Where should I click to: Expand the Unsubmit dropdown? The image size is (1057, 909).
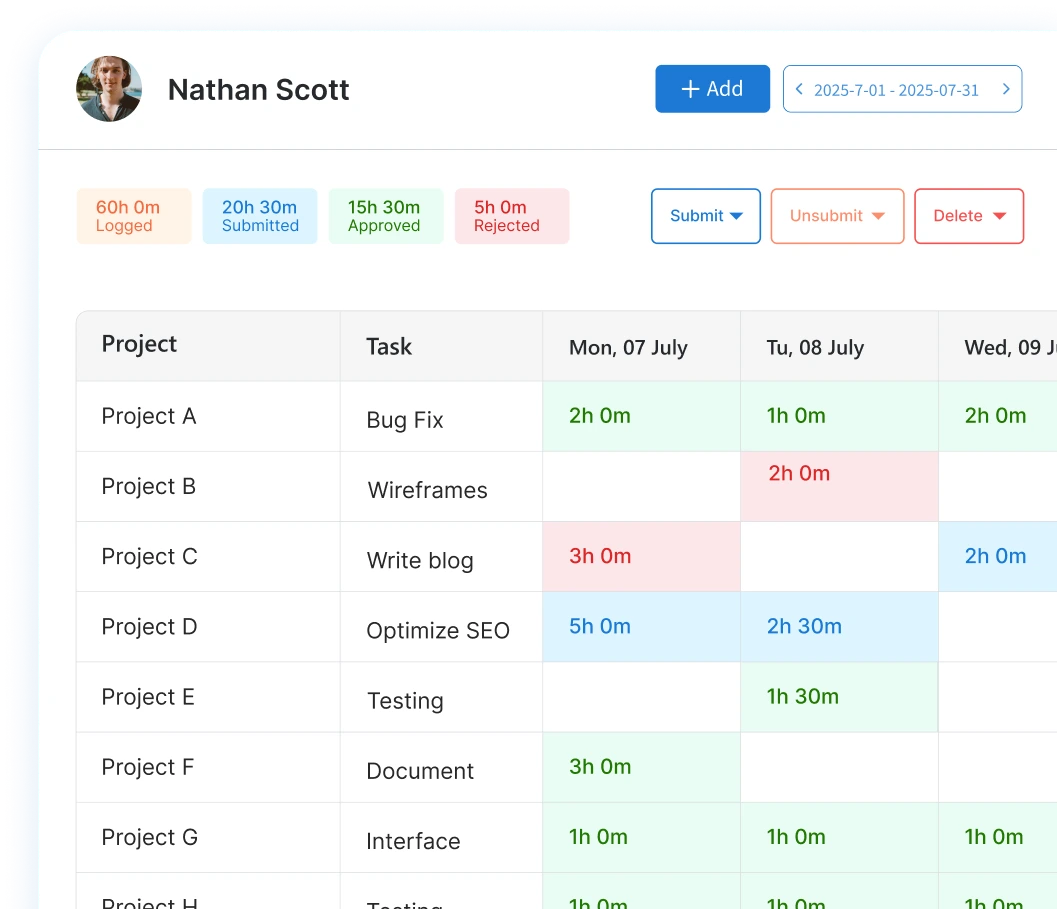tap(836, 216)
